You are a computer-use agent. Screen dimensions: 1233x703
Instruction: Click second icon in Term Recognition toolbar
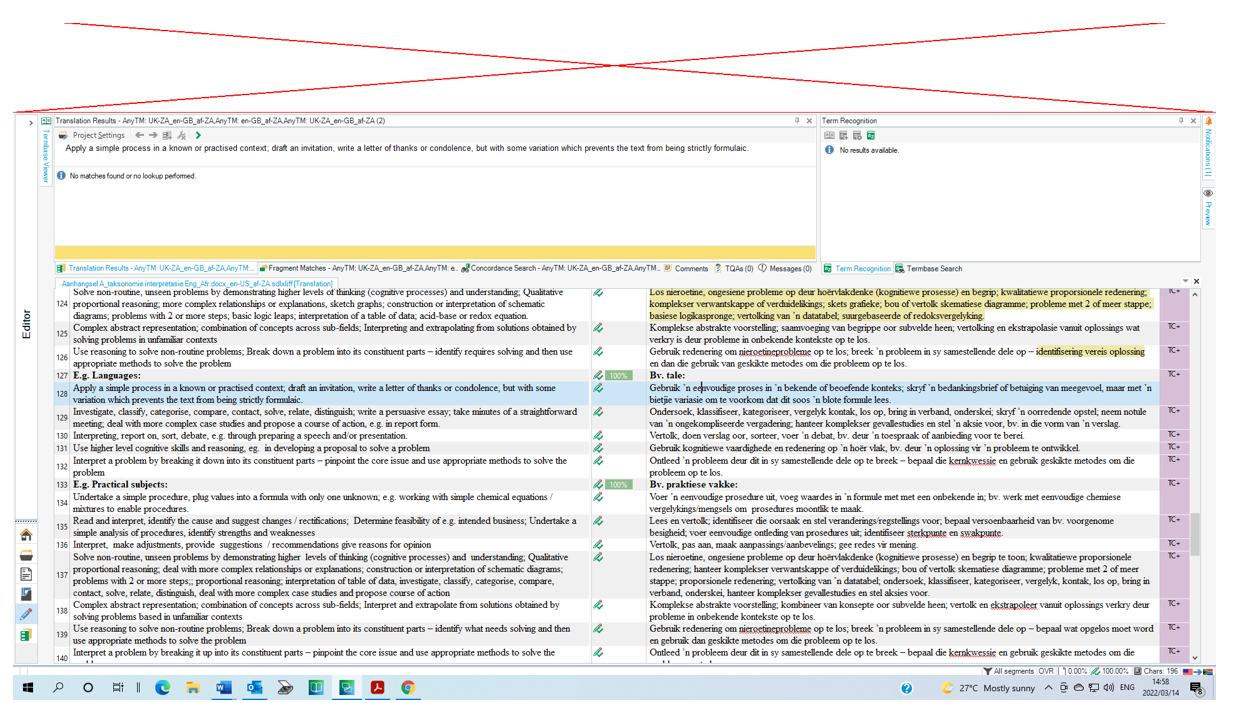(x=843, y=135)
